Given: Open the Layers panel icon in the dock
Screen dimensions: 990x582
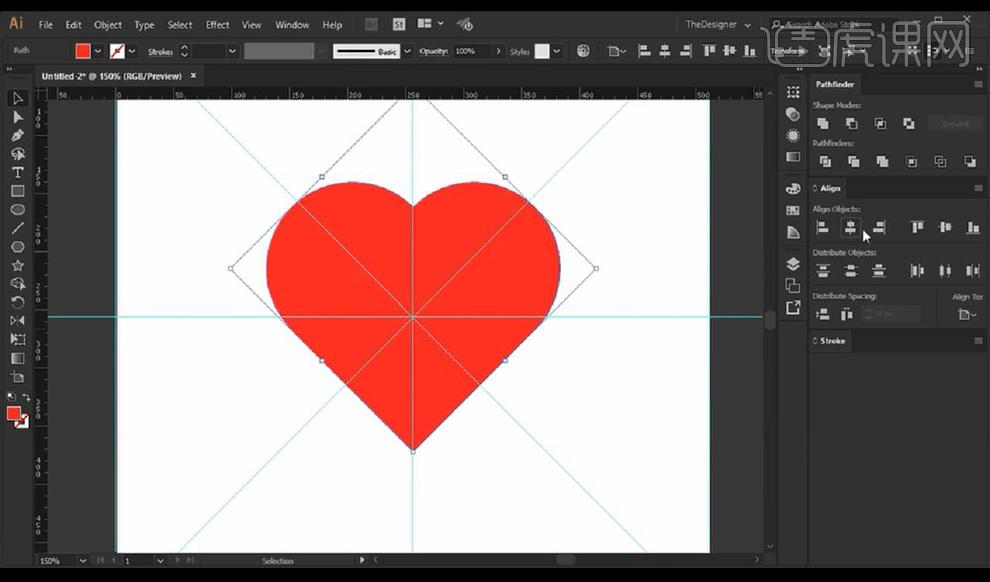Looking at the screenshot, I should (793, 264).
